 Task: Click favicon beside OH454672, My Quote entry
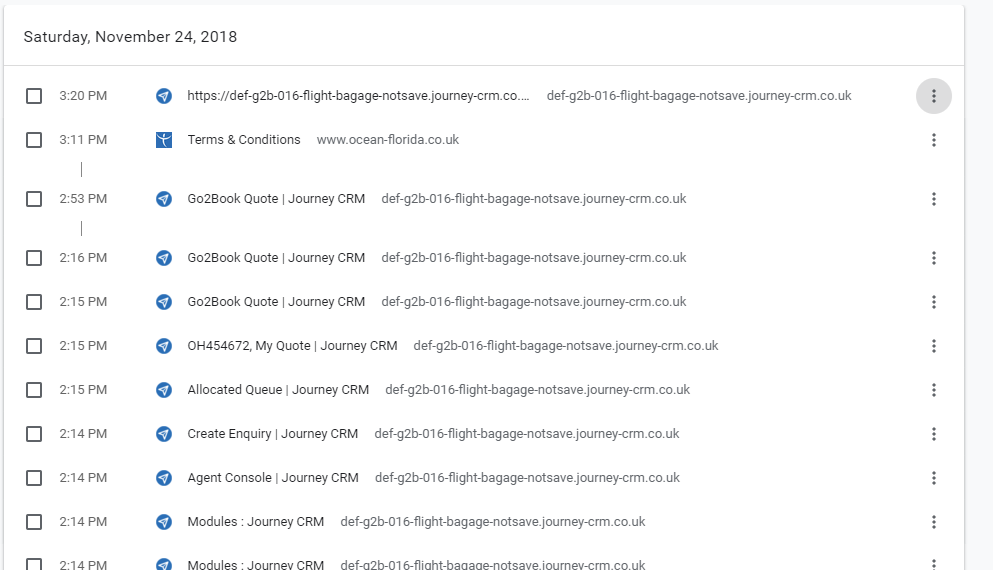click(x=164, y=346)
